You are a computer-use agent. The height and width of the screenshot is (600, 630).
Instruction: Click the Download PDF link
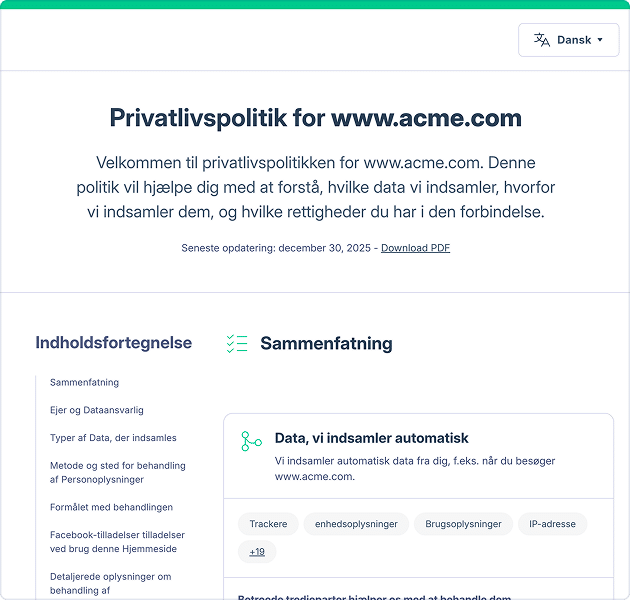pos(415,248)
